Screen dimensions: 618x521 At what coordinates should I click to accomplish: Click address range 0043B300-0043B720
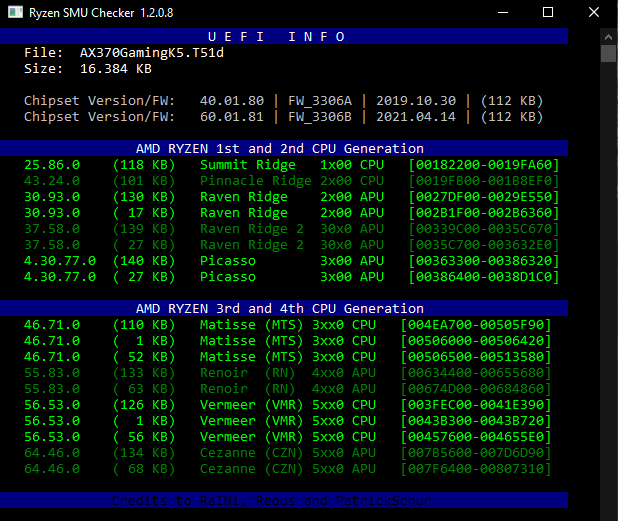pos(476,421)
